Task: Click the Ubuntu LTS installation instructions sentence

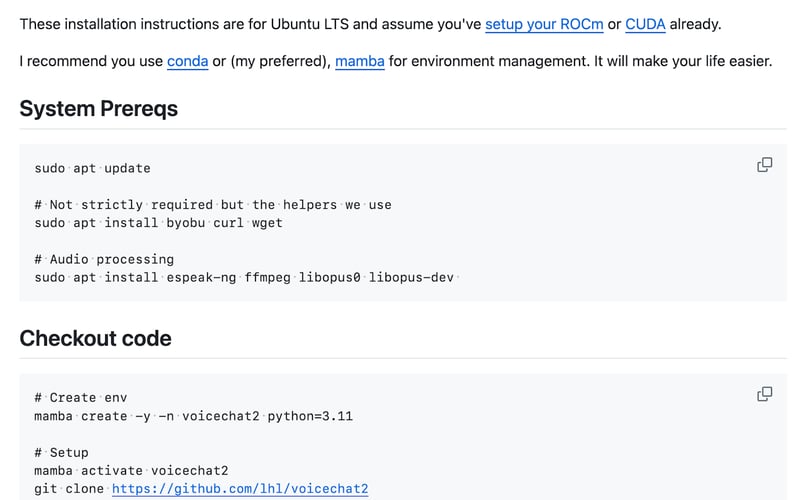Action: click(250, 23)
